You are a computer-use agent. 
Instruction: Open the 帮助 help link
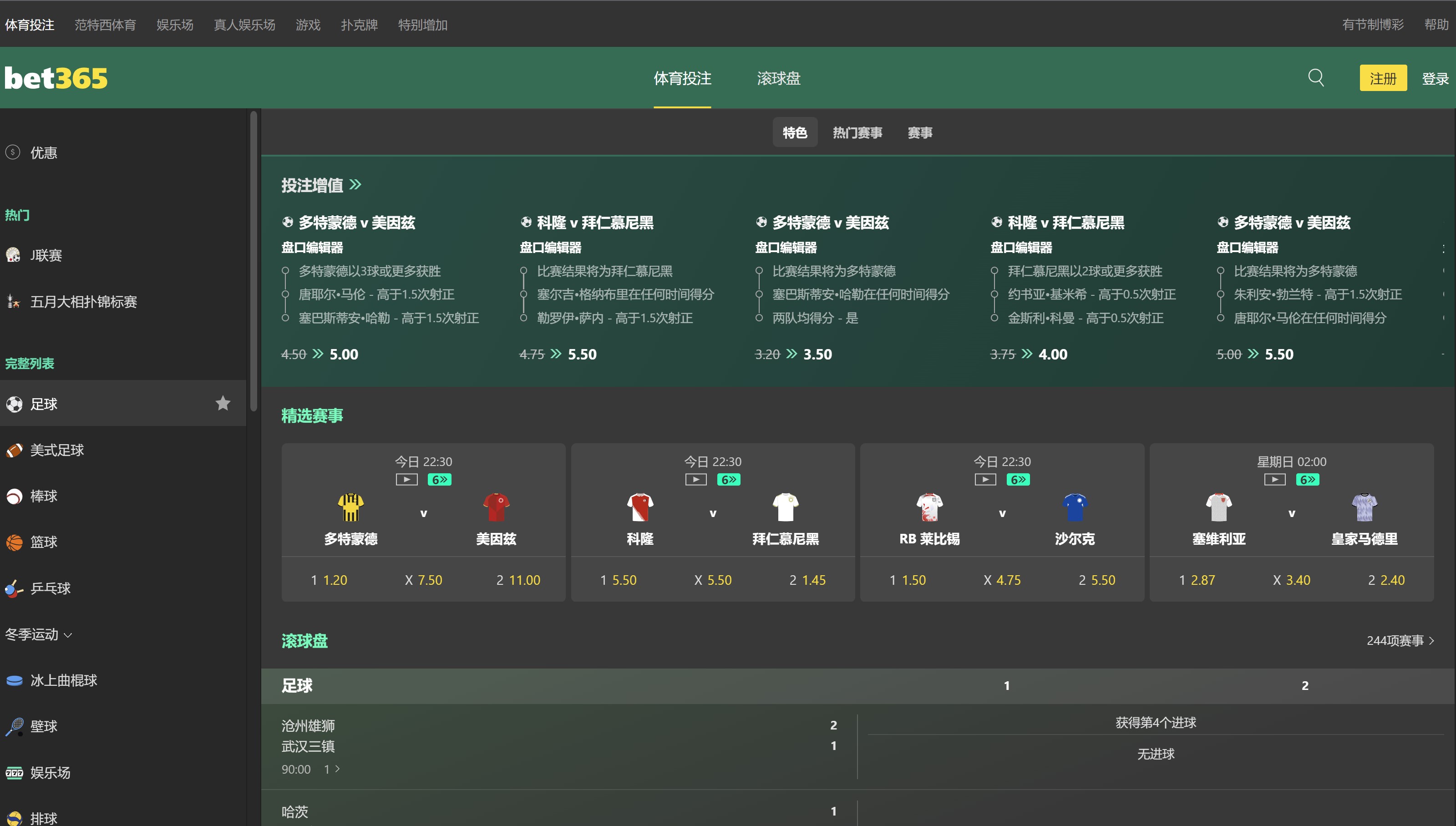coord(1436,25)
